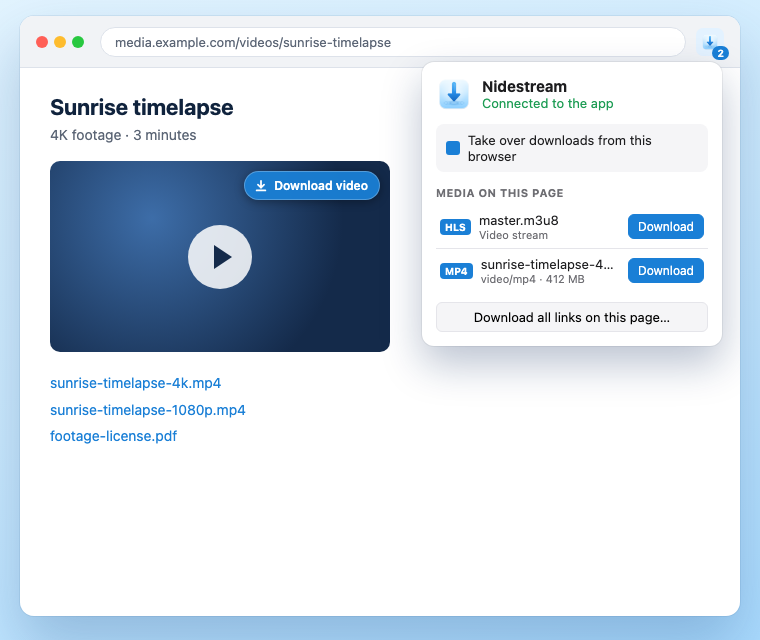
Task: Click the 'Nidestream' popup title
Action: tap(524, 86)
